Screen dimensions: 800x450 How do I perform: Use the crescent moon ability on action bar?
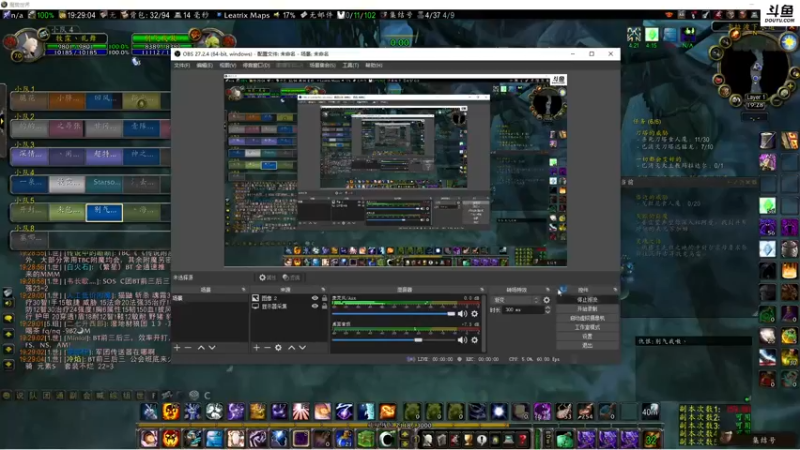click(x=387, y=439)
